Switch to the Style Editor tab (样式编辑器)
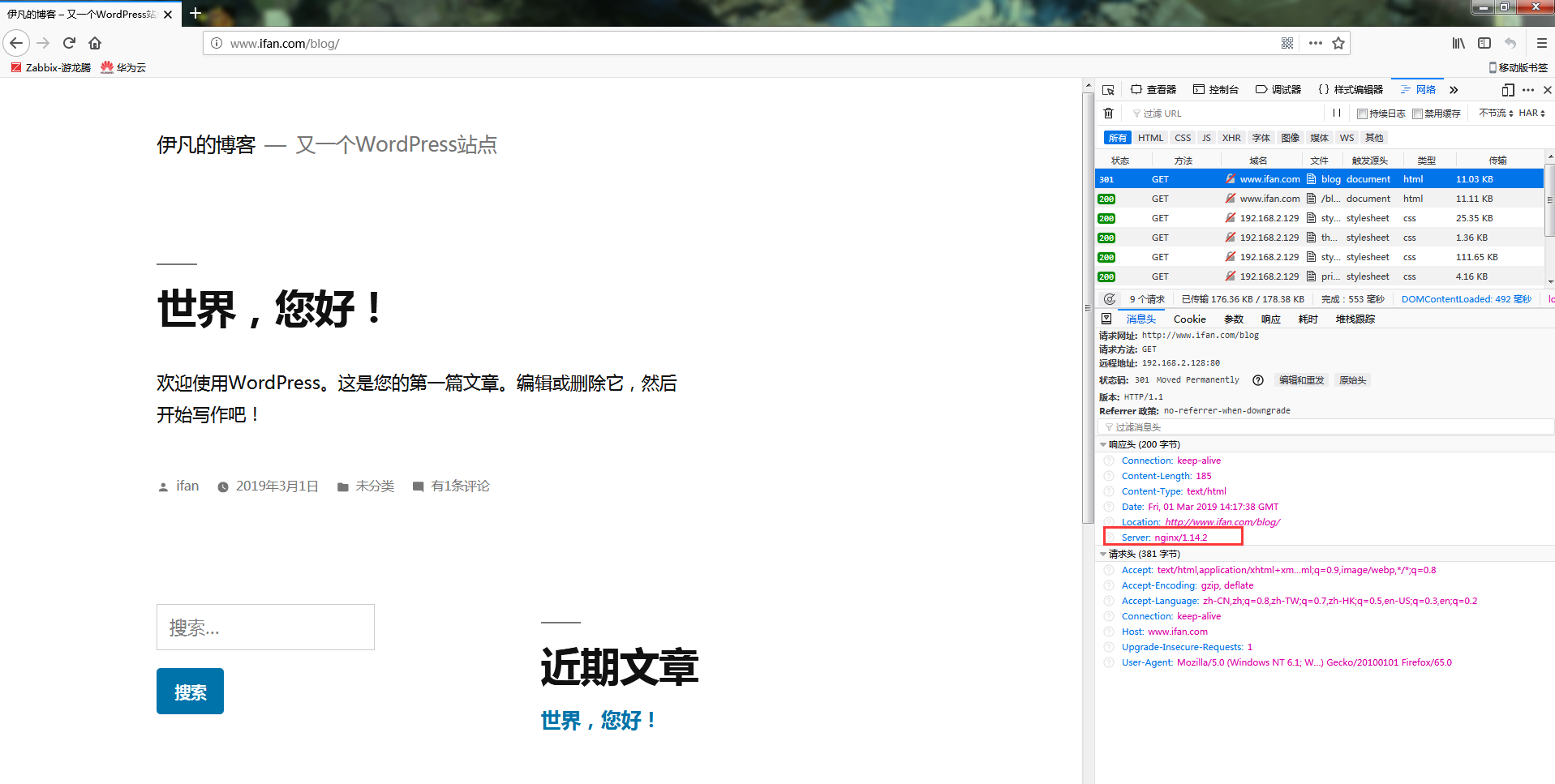The width and height of the screenshot is (1555, 784). point(1351,90)
